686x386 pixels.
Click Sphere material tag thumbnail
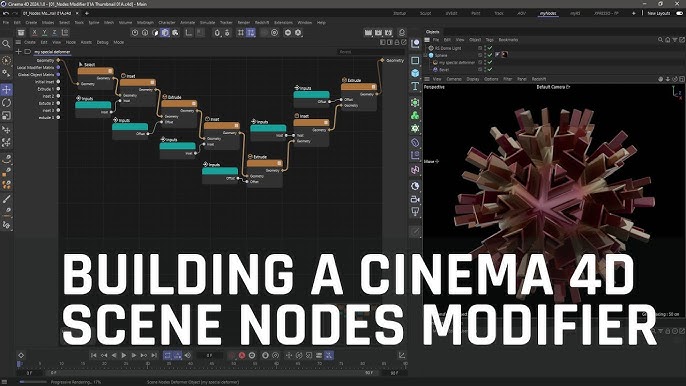click(x=504, y=55)
